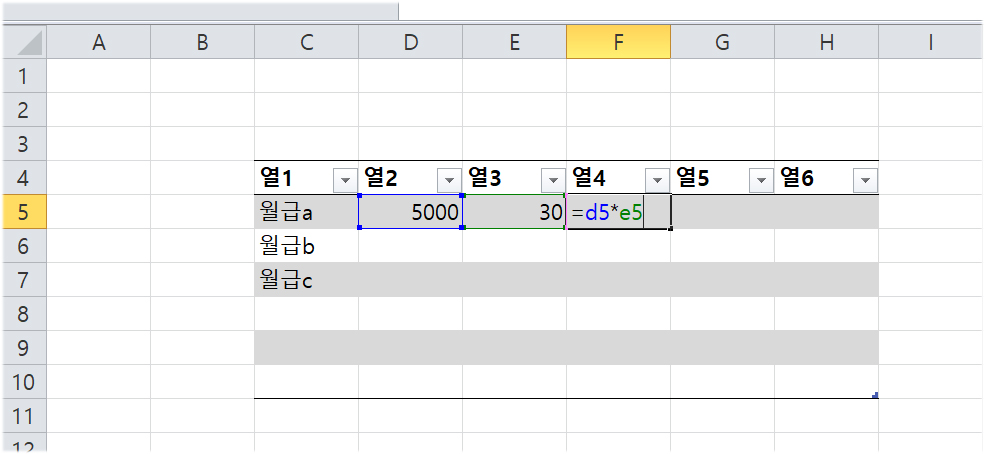The image size is (985, 454).
Task: Click the 열3 header text
Action: pyautogui.click(x=484, y=179)
